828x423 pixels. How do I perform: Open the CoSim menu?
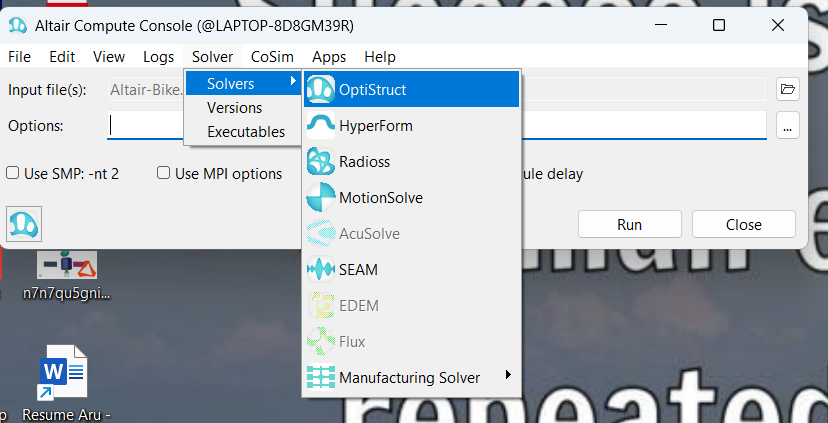coord(272,57)
